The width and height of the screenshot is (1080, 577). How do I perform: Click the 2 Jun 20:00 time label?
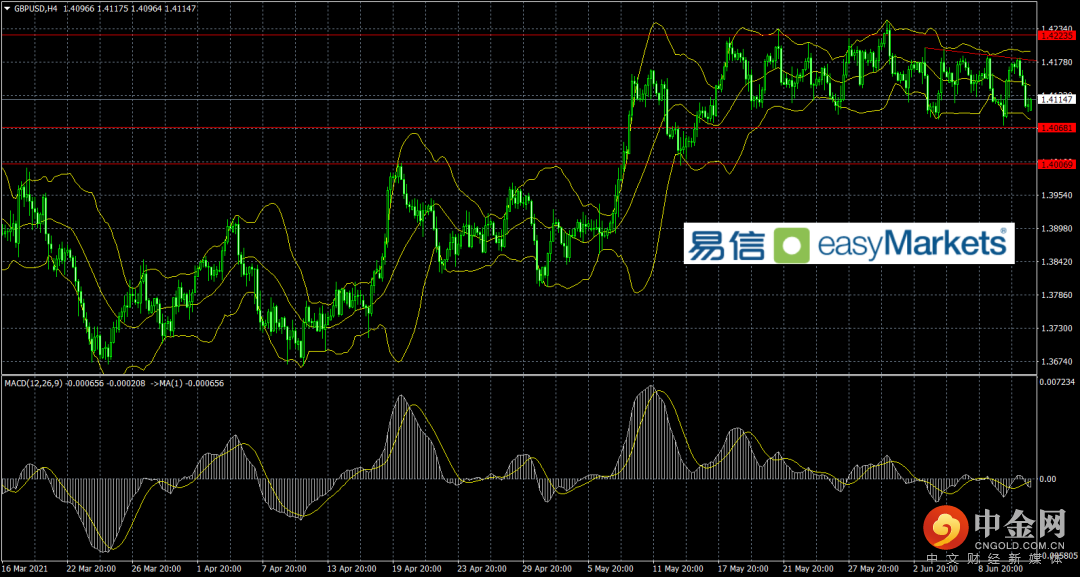coord(937,569)
